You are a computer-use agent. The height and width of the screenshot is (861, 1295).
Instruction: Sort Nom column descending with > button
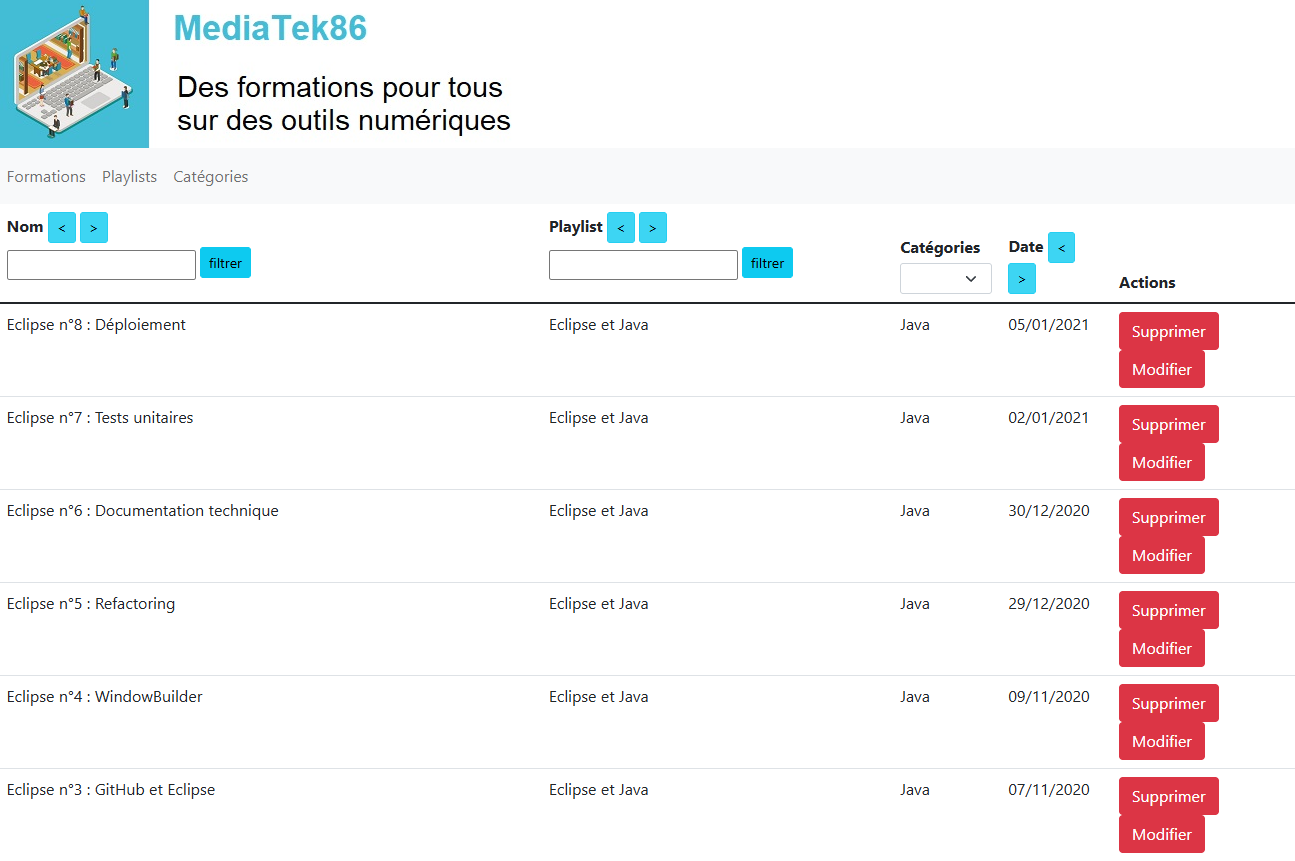click(94, 228)
